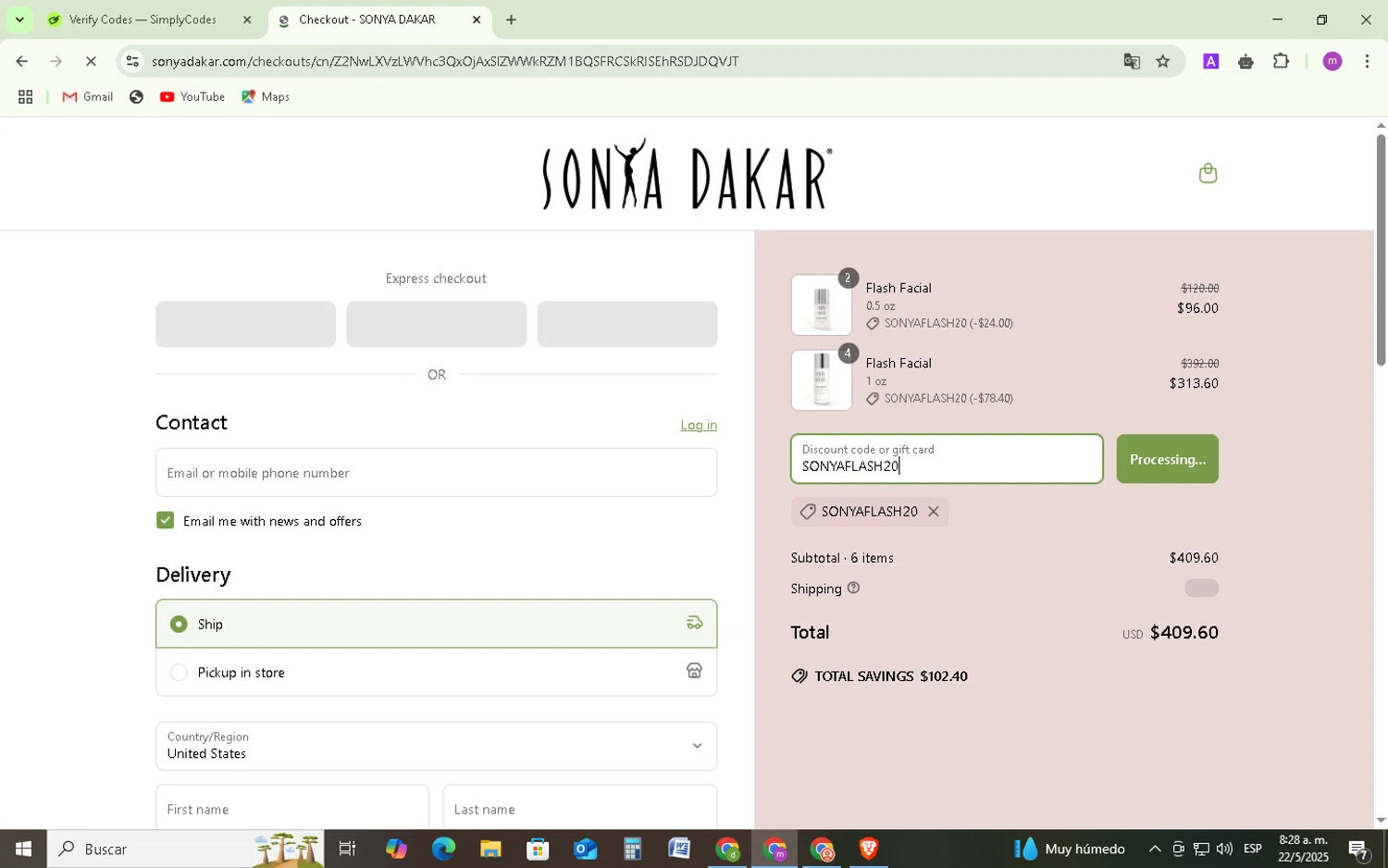This screenshot has height=868, width=1388.
Task: Click the TOTAL SAVINGS $102.40 text
Action: (890, 676)
